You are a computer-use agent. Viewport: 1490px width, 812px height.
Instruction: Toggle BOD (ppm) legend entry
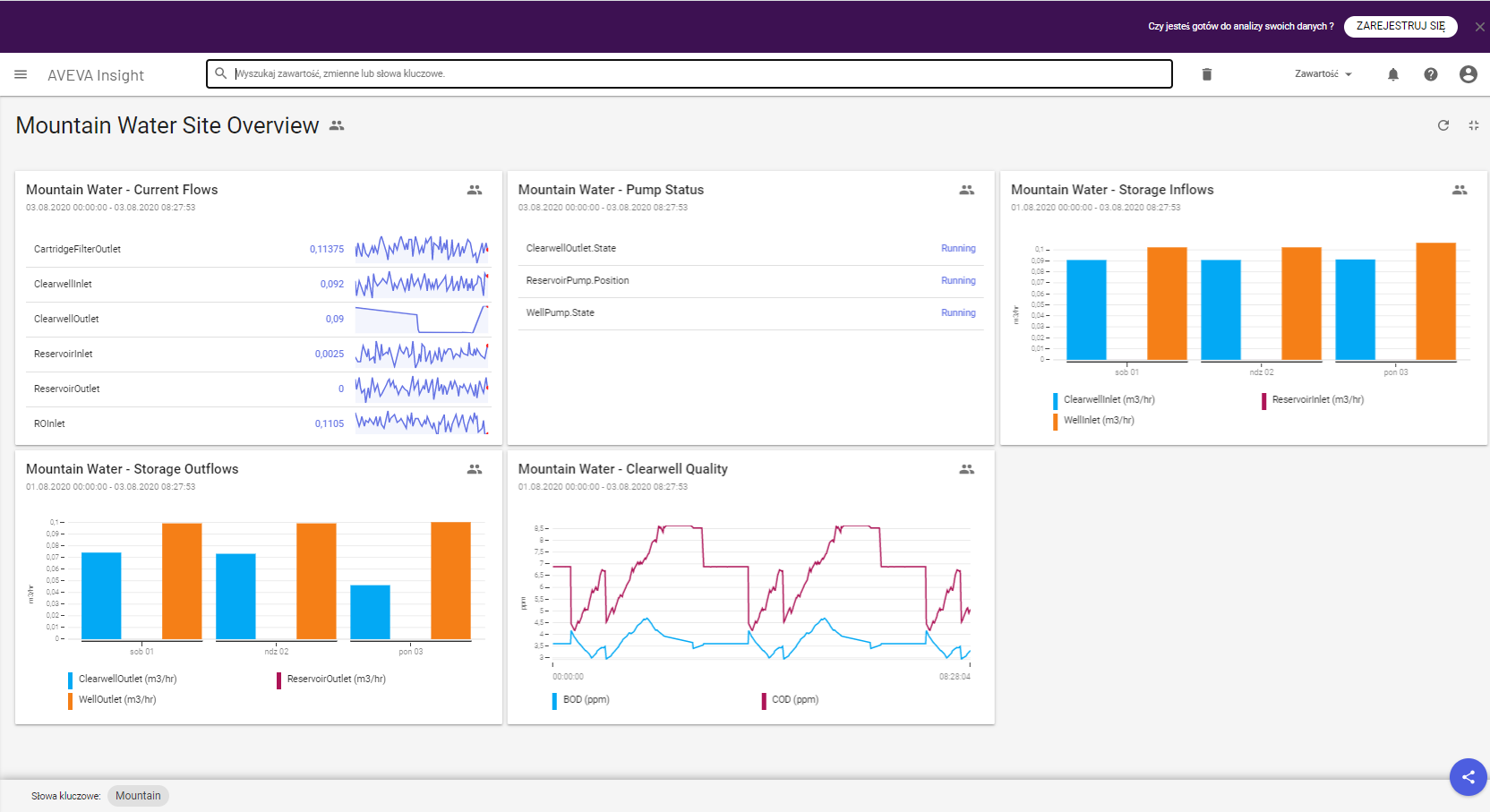point(581,700)
